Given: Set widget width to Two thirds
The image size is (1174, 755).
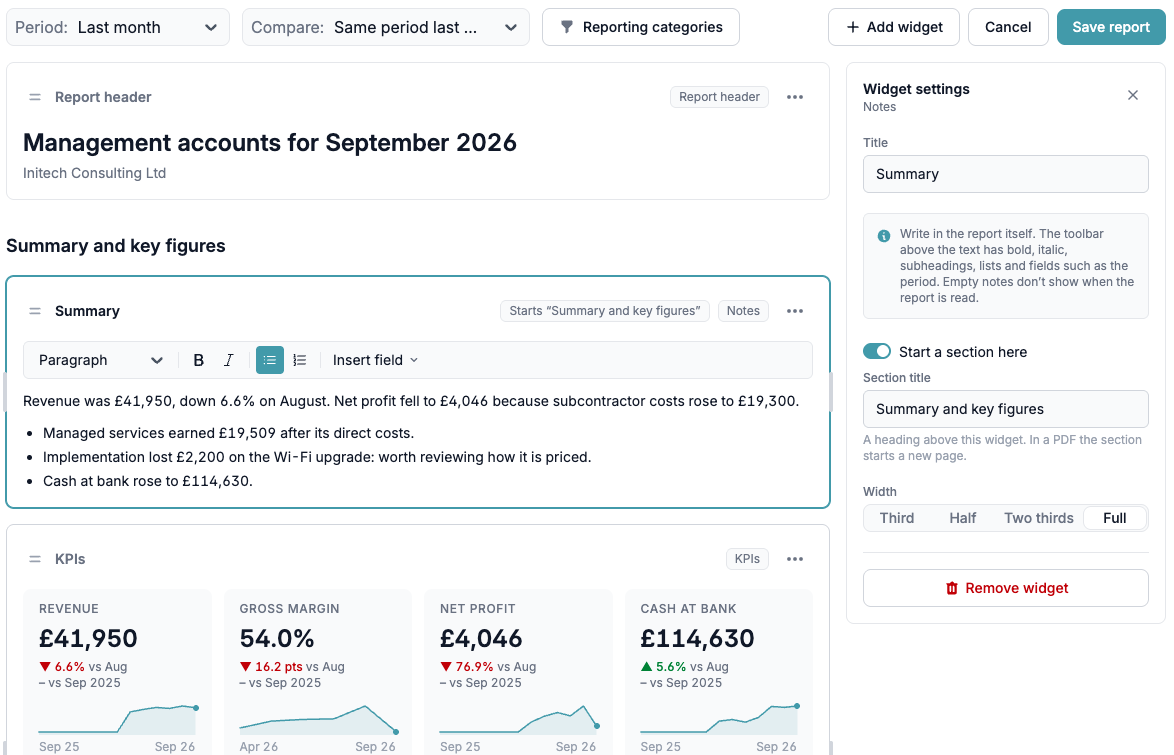Looking at the screenshot, I should pos(1038,518).
